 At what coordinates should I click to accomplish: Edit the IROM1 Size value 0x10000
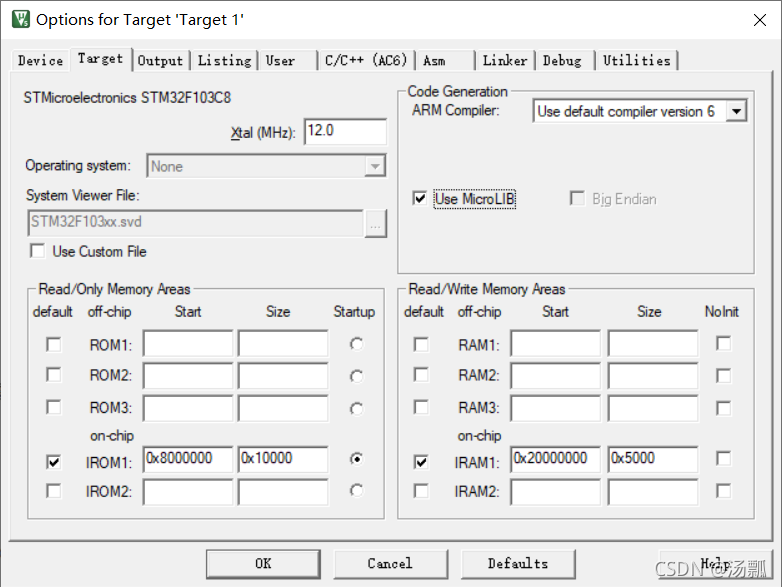283,459
